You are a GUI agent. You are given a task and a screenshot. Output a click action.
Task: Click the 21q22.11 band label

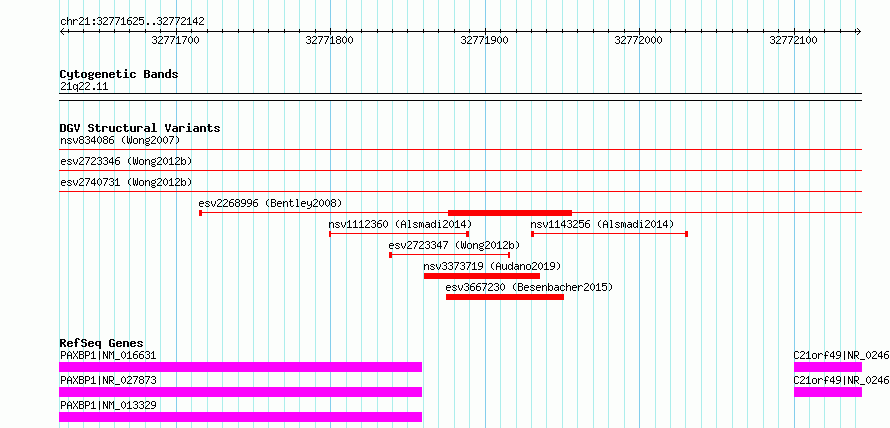(x=84, y=87)
